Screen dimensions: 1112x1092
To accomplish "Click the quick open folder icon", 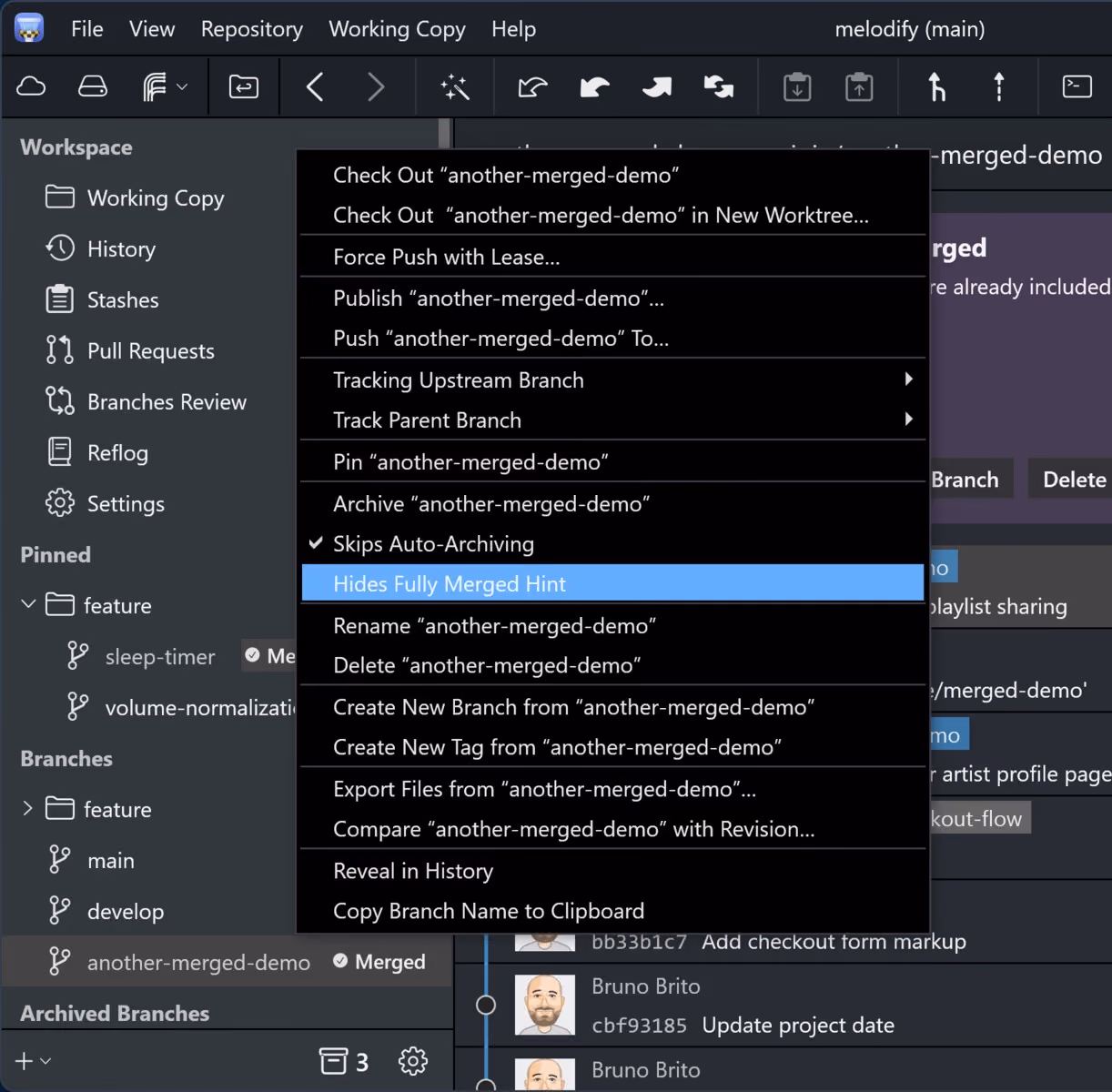I will [243, 87].
